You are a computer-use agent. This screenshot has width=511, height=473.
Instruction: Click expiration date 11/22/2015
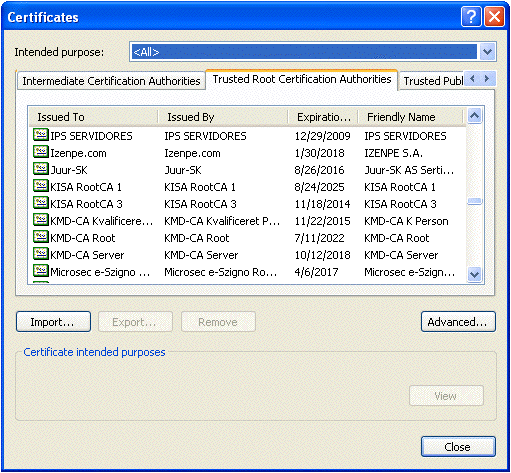click(x=322, y=221)
